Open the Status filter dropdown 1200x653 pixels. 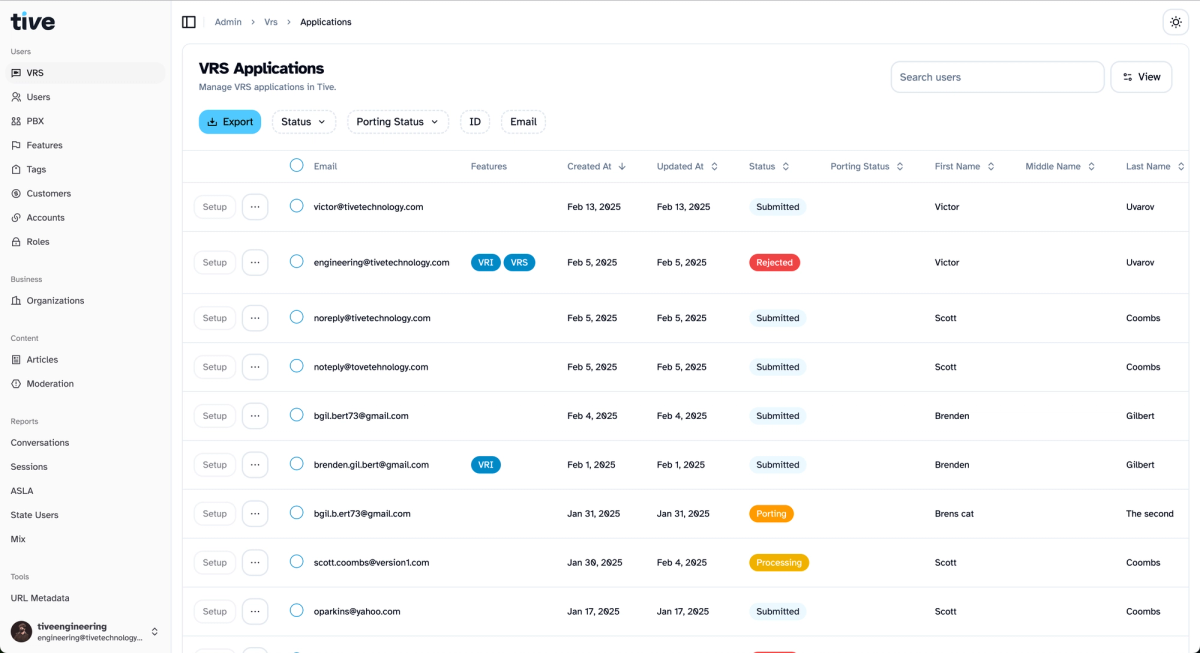pyautogui.click(x=303, y=120)
